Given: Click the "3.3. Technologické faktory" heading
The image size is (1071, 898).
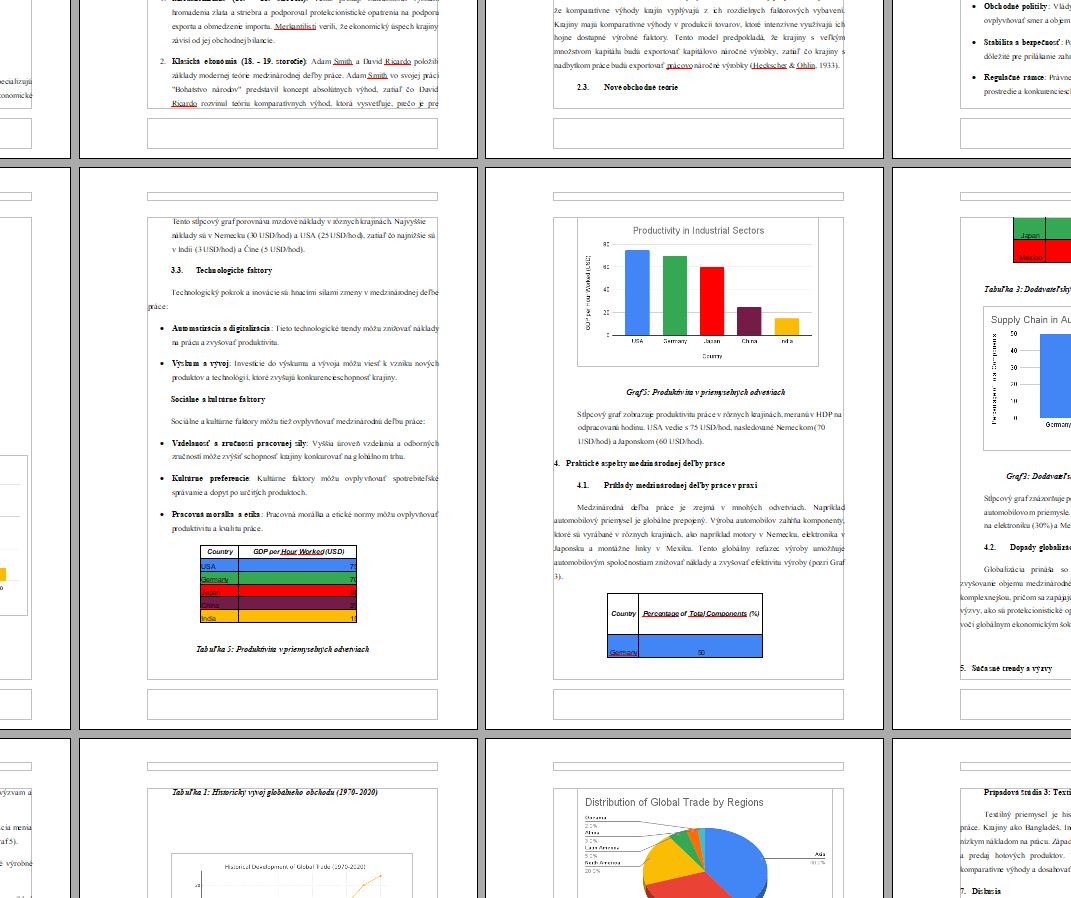Looking at the screenshot, I should [221, 270].
